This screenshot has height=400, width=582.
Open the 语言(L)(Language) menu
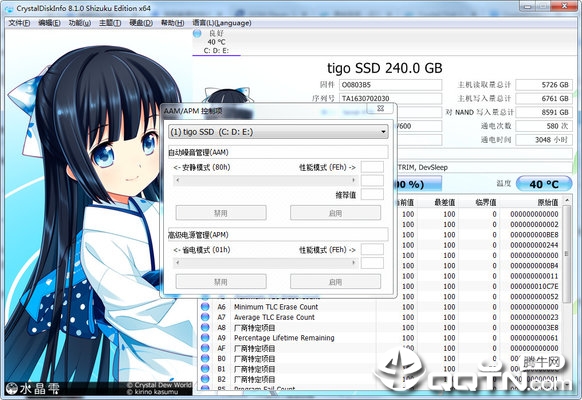(222, 23)
